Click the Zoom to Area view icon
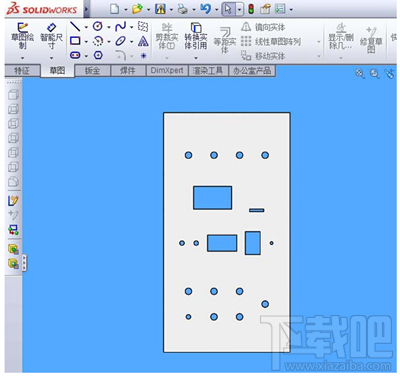 coord(375,73)
